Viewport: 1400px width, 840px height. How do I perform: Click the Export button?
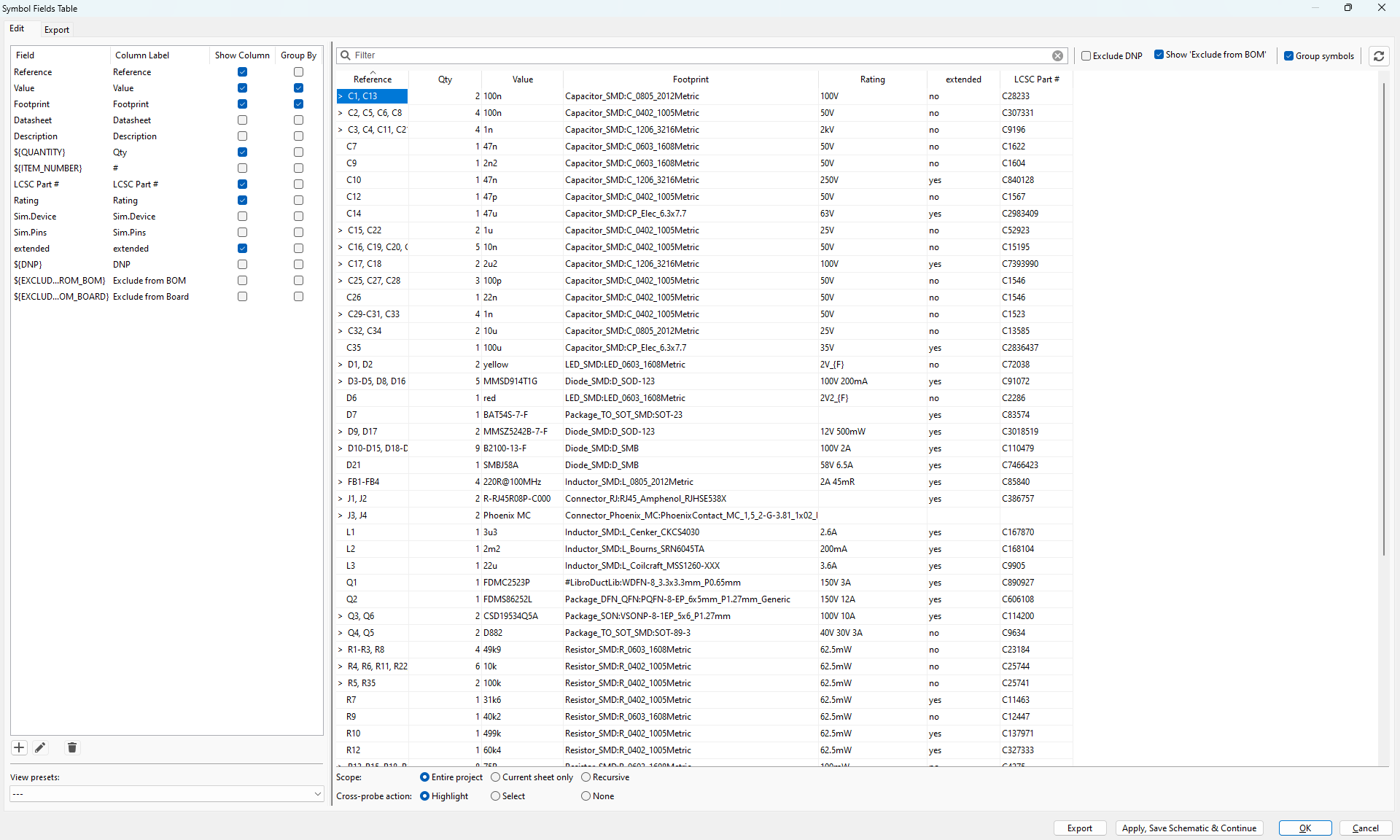tap(1079, 828)
